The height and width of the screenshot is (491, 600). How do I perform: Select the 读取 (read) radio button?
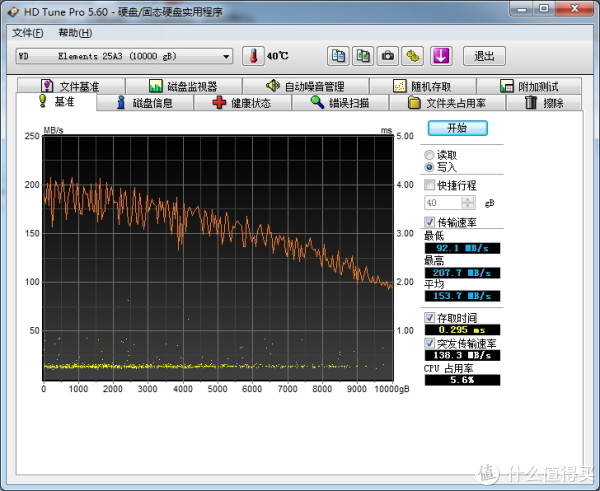coord(429,155)
